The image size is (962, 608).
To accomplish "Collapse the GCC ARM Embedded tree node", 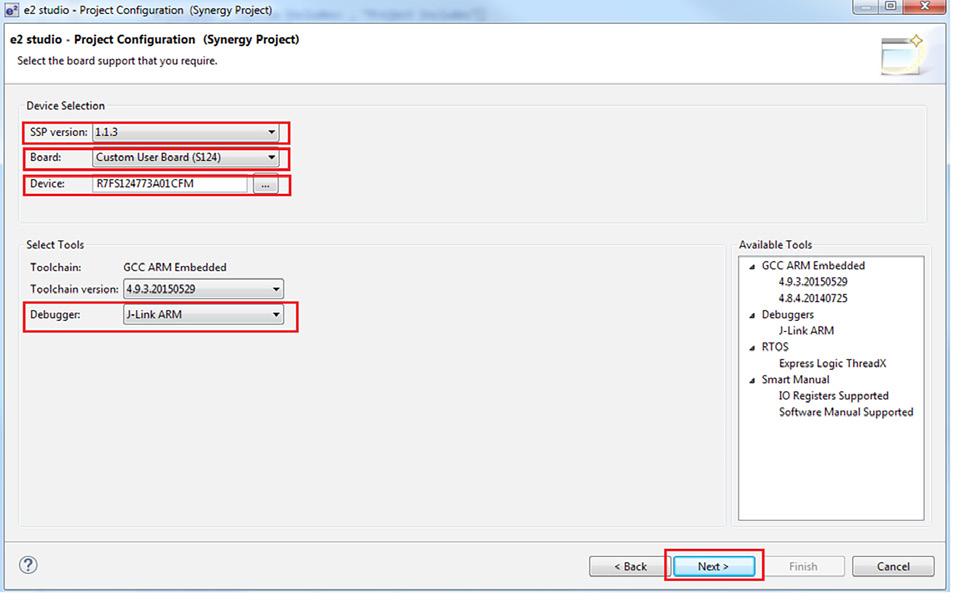I will pyautogui.click(x=752, y=266).
